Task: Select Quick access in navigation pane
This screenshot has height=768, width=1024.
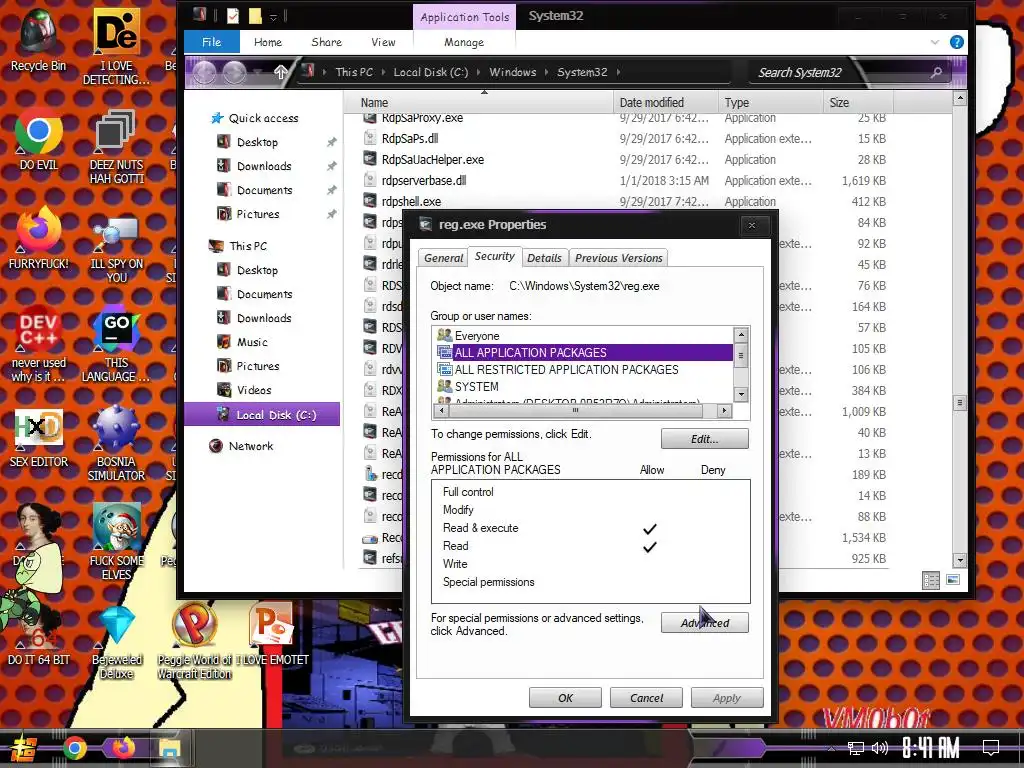Action: (x=263, y=118)
